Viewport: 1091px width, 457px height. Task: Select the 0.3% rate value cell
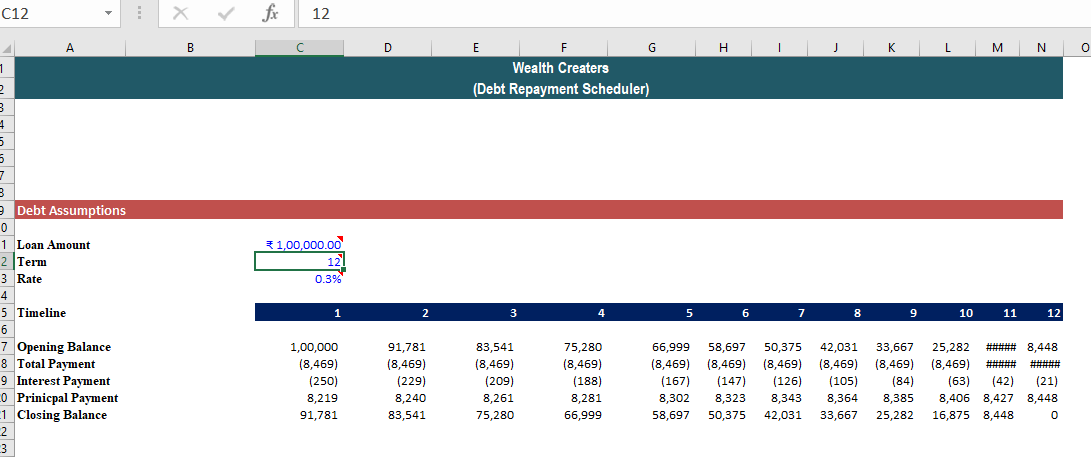click(299, 279)
